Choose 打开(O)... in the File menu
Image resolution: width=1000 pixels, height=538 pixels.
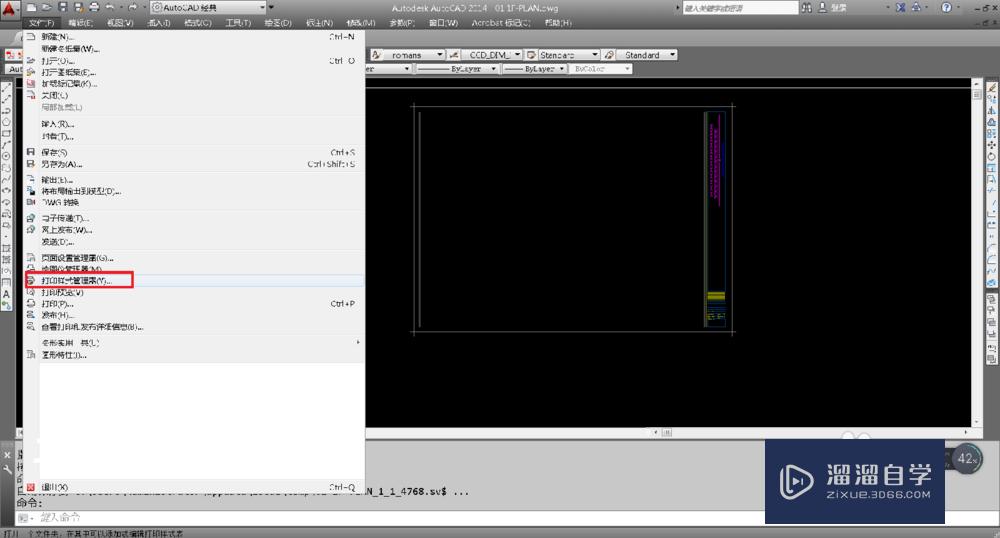pos(195,61)
